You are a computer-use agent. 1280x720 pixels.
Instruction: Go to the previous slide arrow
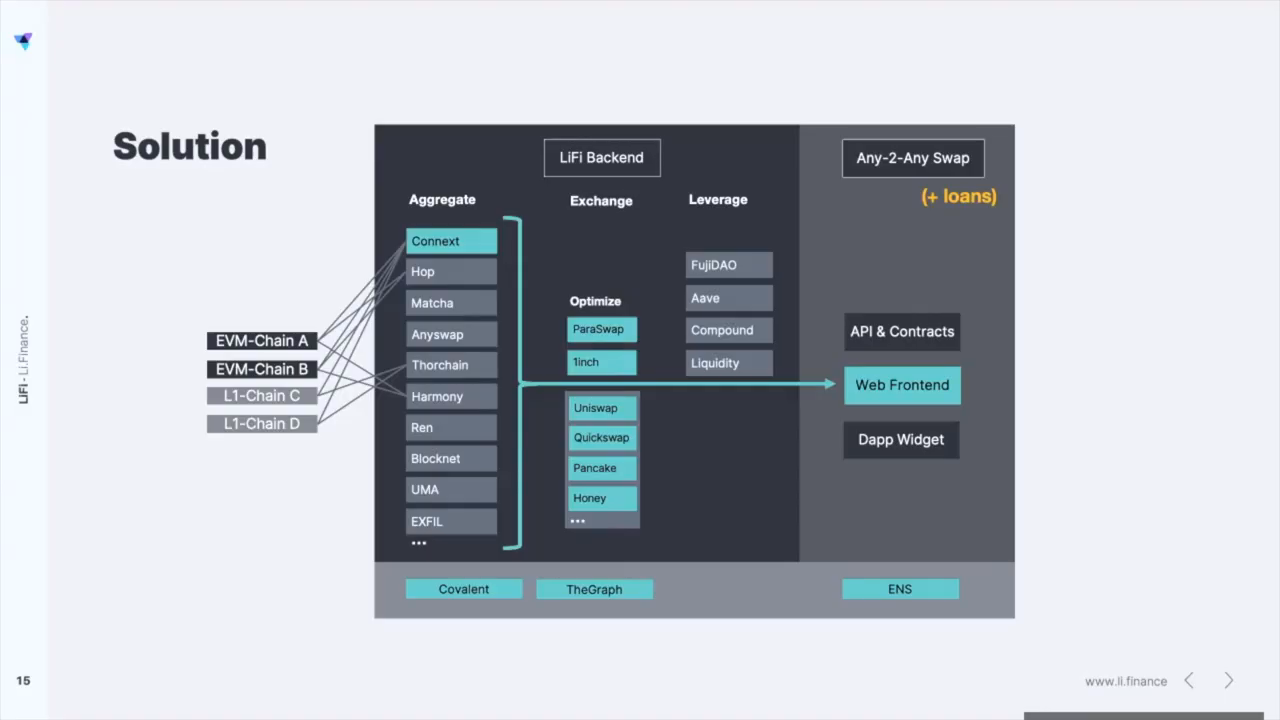coord(1189,681)
